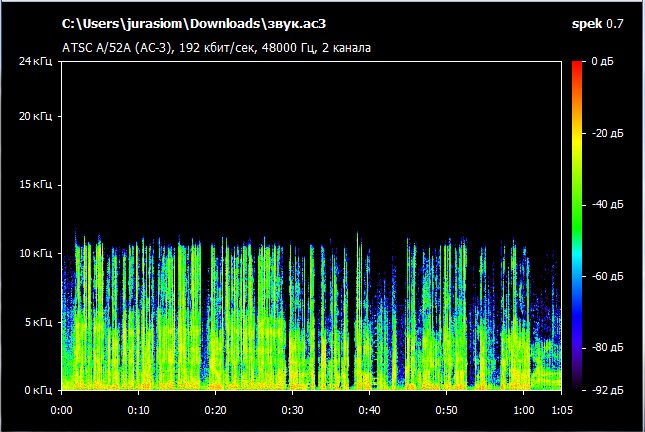The image size is (645, 432).
Task: Click the file path C:\Users\jurasiom\Downloads\звук.ac3
Action: click(194, 24)
